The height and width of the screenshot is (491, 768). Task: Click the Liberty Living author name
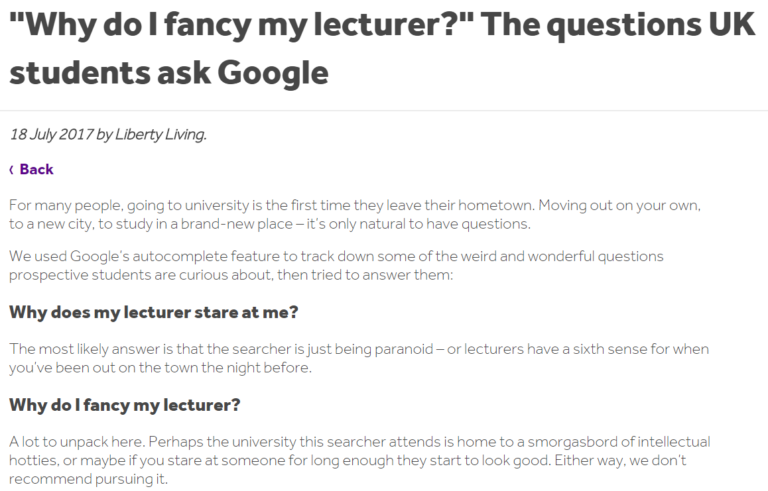(161, 134)
